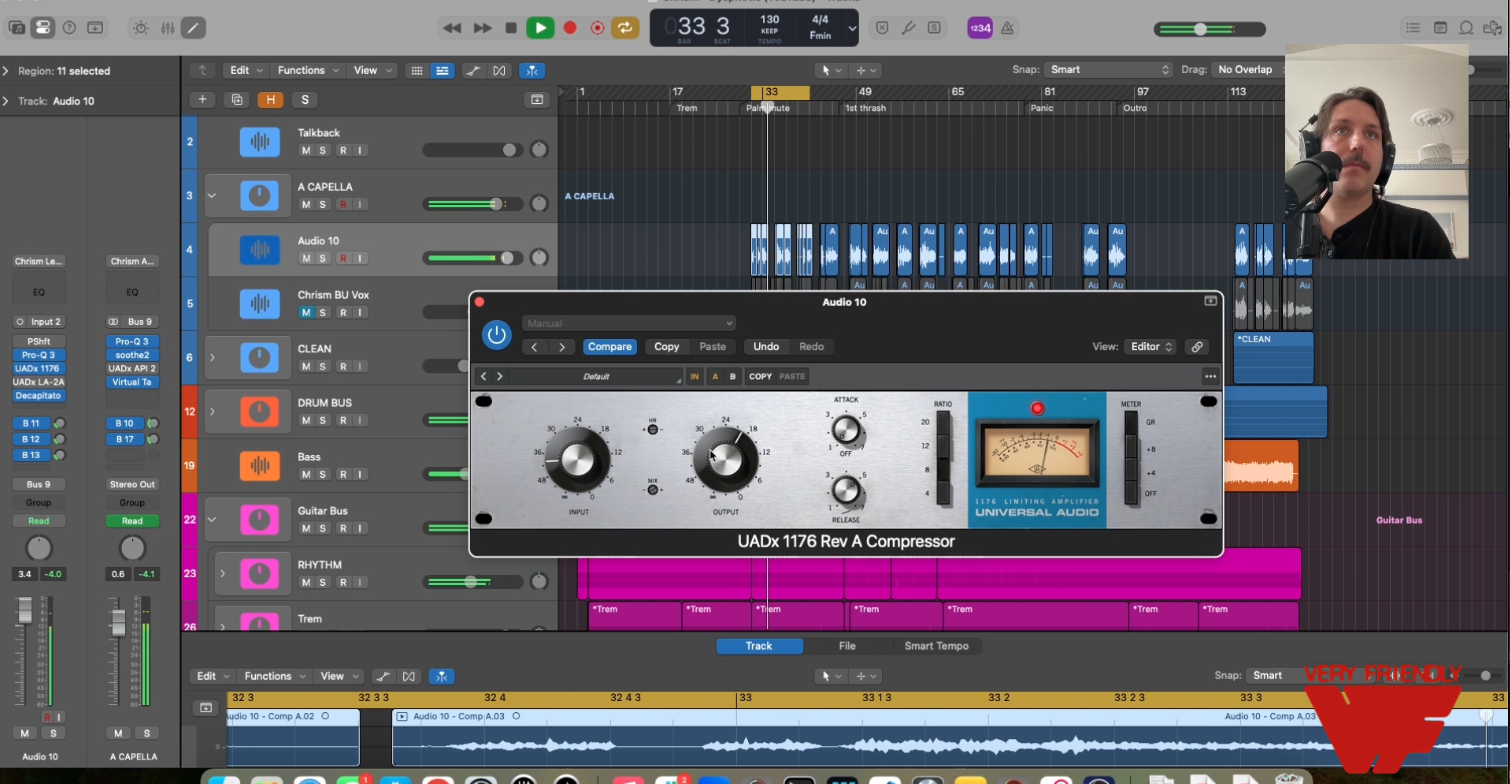This screenshot has width=1510, height=784.
Task: Open the Manual preset dropdown in plugin
Action: coord(629,323)
